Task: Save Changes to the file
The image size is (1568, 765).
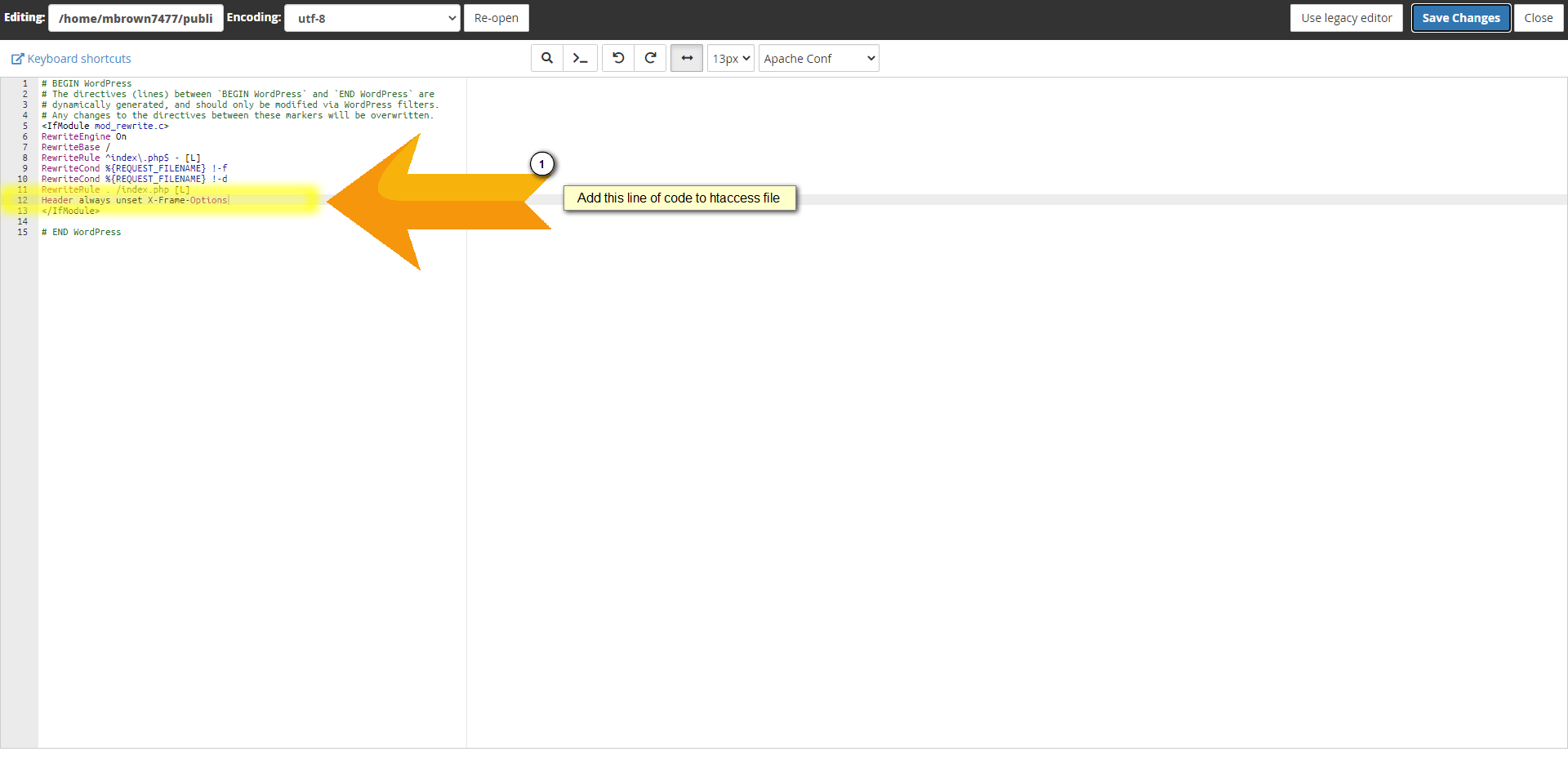Action: tap(1461, 18)
